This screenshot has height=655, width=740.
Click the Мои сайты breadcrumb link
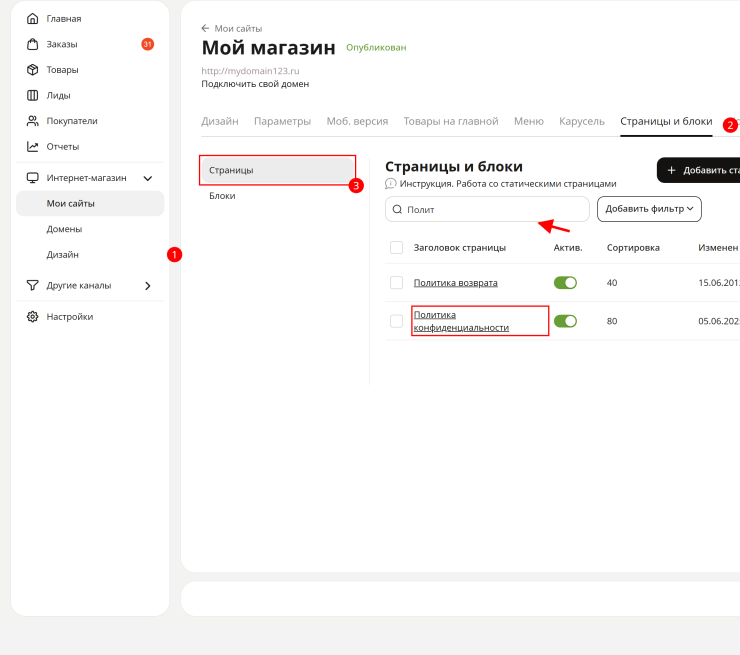pyautogui.click(x=238, y=28)
